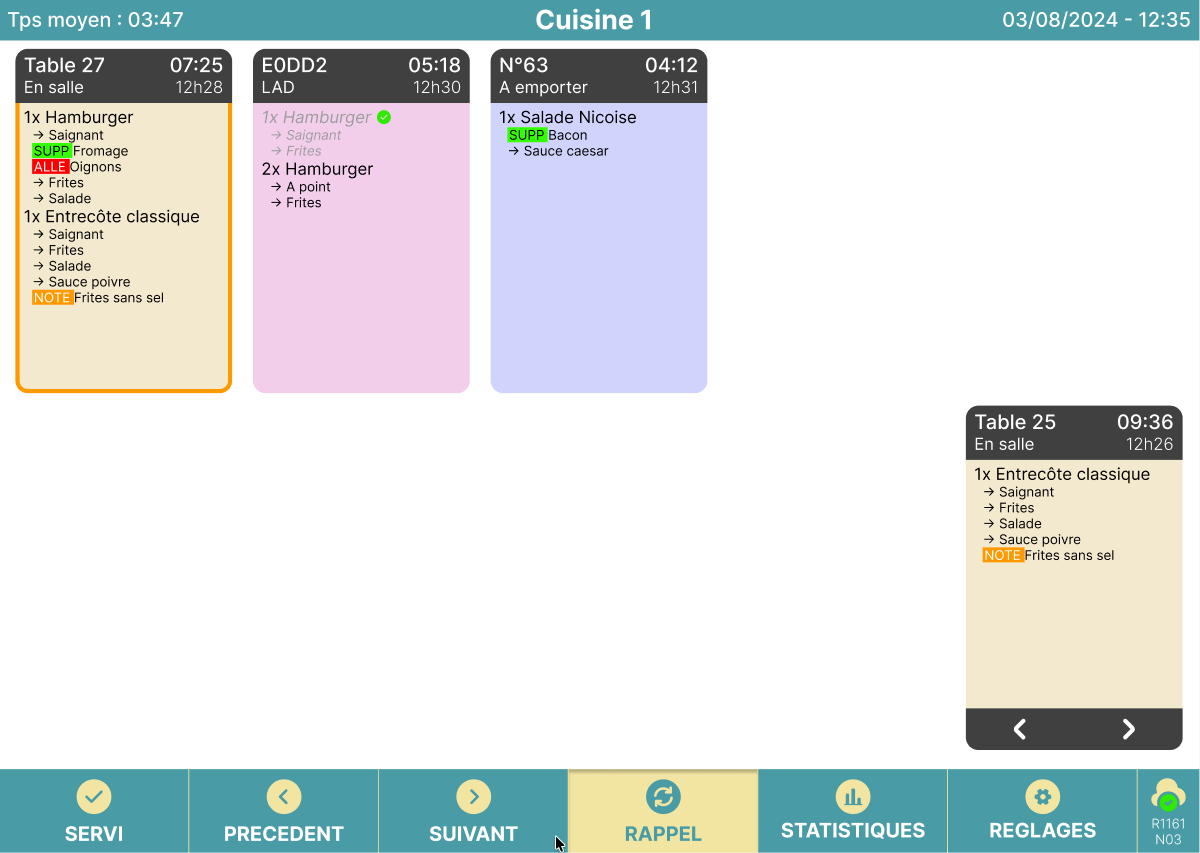Click 1x Entrecôte classique in Table 27
This screenshot has height=853, width=1200.
coord(112,217)
